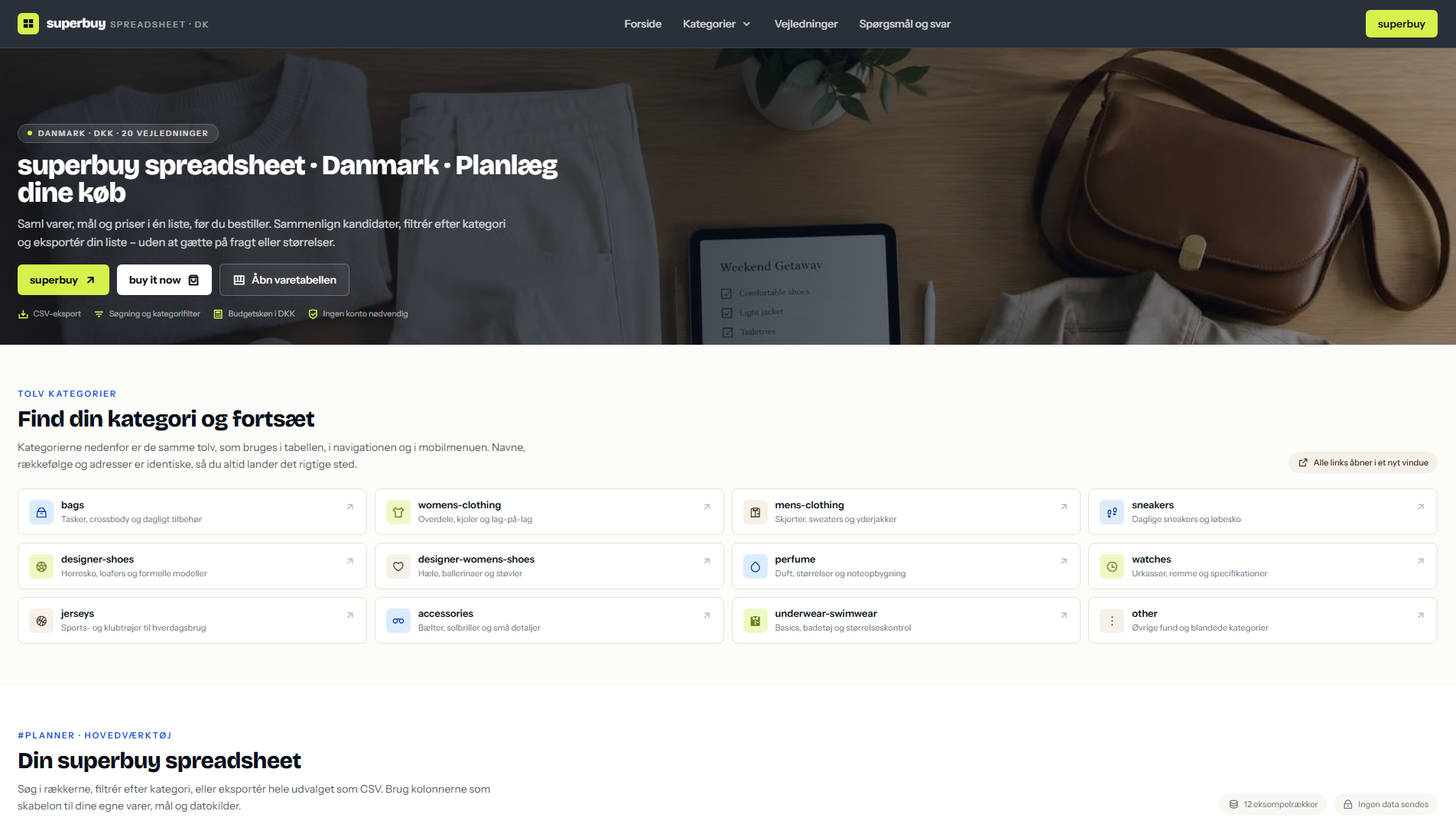The image size is (1456, 824).
Task: Go to Forside in navigation
Action: pyautogui.click(x=643, y=24)
